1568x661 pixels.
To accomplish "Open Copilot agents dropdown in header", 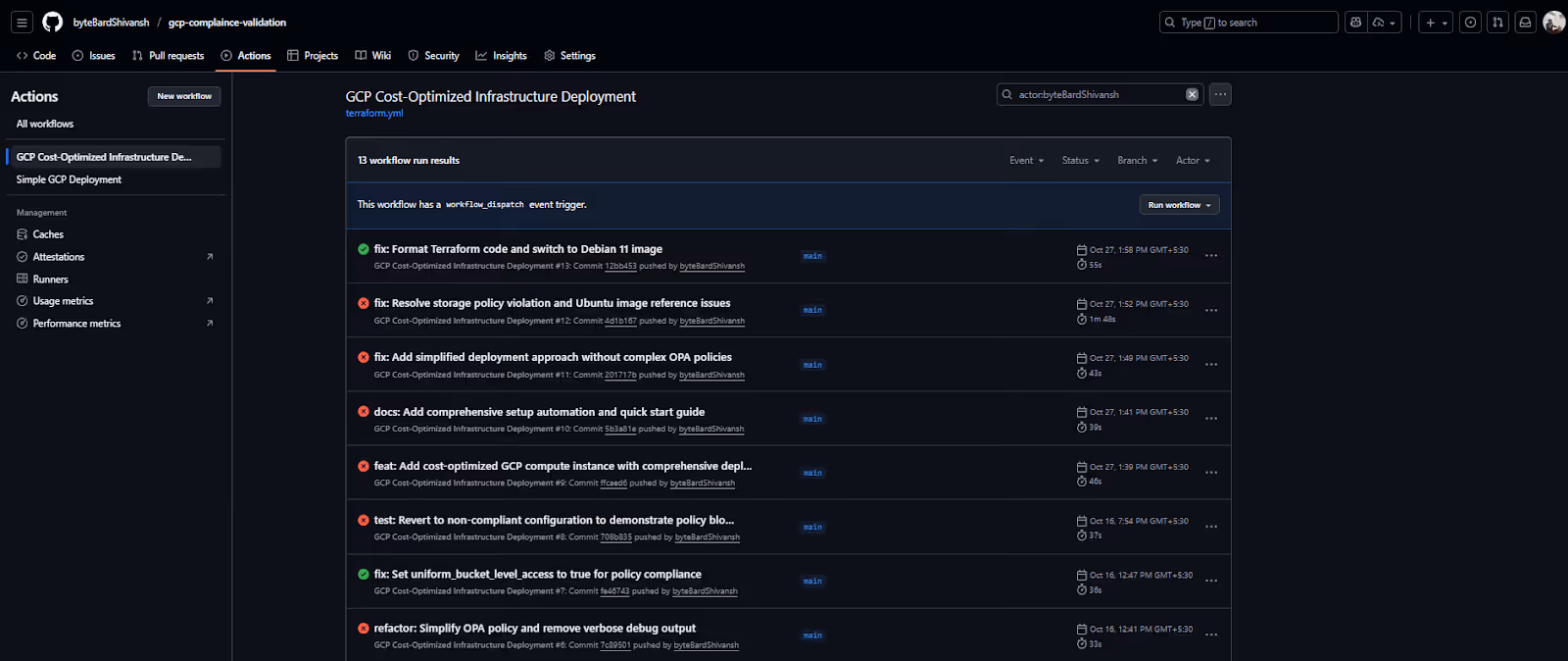I will click(1384, 23).
